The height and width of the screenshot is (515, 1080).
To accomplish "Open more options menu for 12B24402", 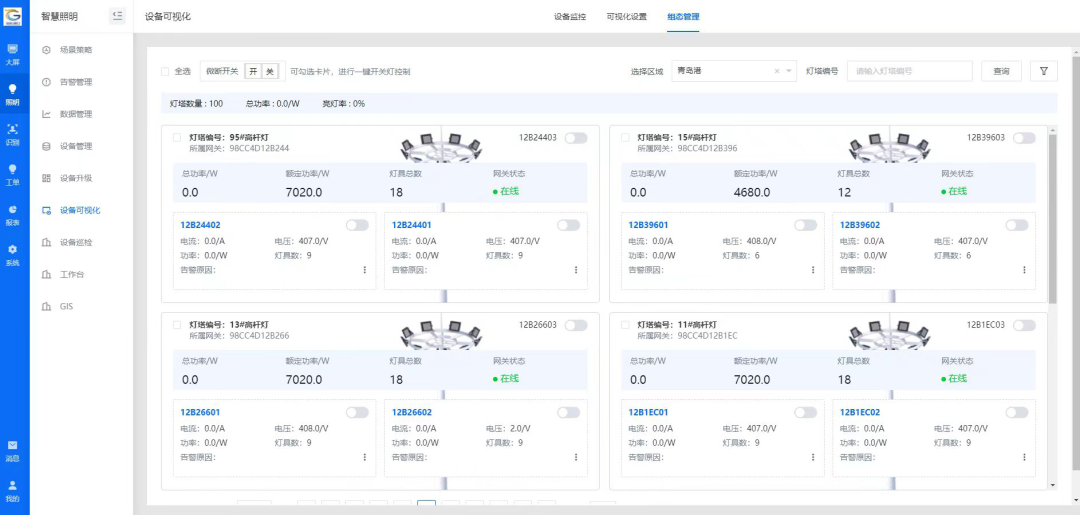I will [x=364, y=270].
